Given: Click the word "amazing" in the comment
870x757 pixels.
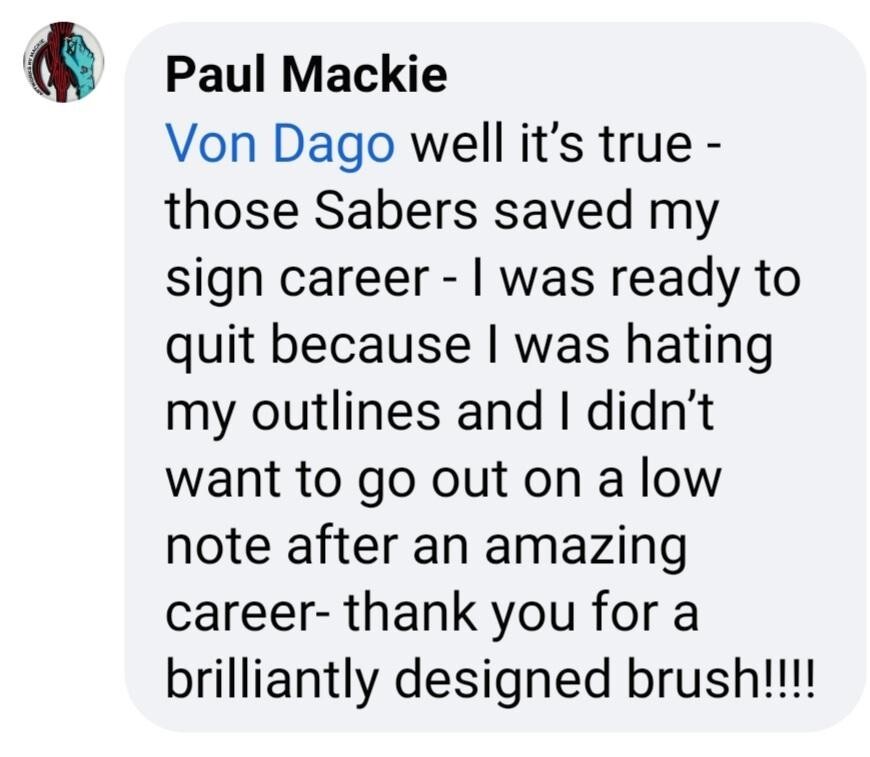Looking at the screenshot, I should click(586, 547).
